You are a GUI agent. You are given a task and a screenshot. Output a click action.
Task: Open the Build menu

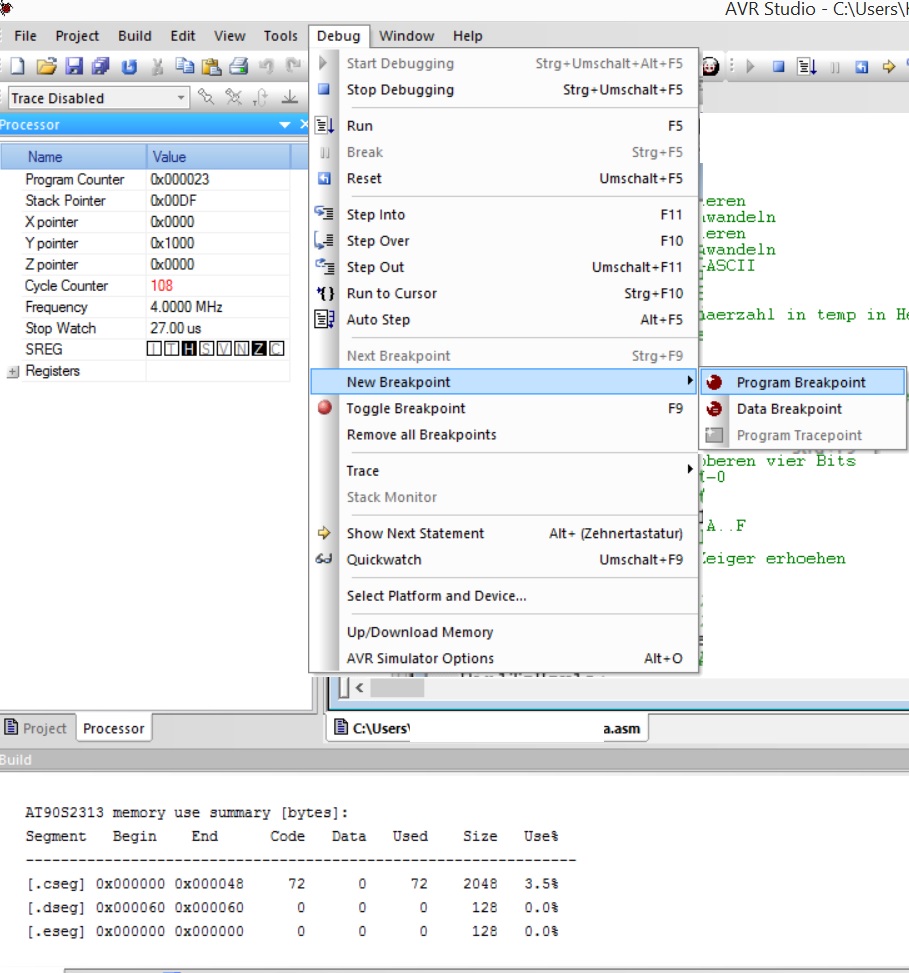(x=135, y=36)
